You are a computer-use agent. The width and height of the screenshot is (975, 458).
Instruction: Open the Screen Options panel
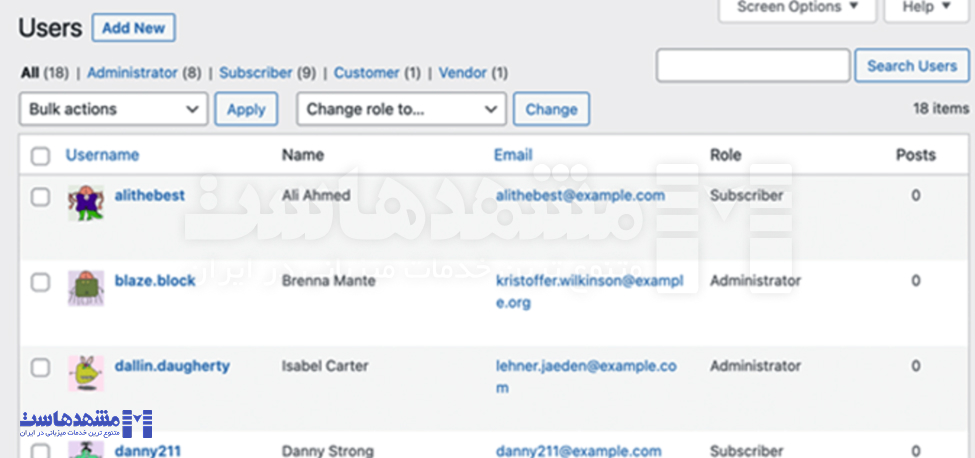pos(797,8)
